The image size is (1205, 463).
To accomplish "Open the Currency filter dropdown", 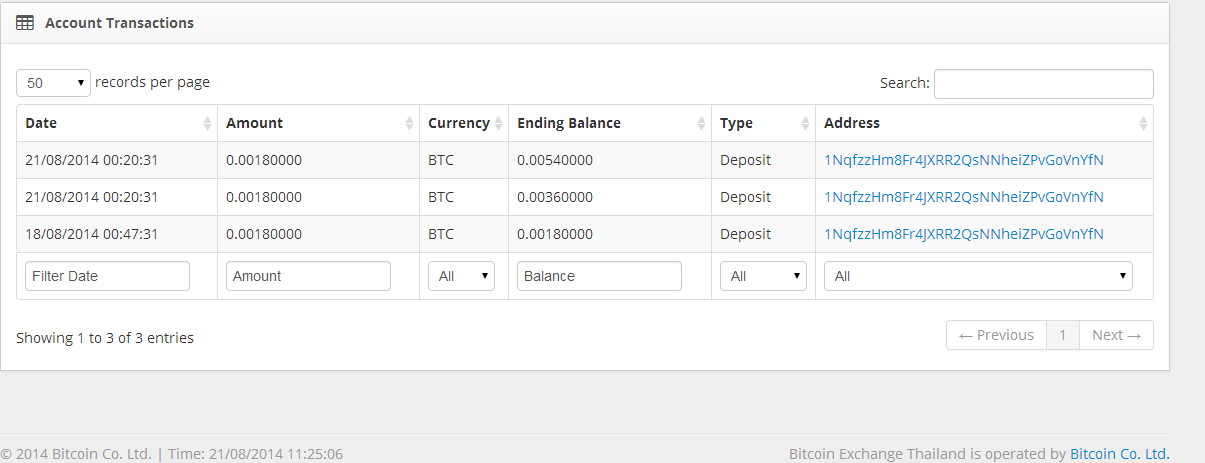I will click(x=461, y=276).
